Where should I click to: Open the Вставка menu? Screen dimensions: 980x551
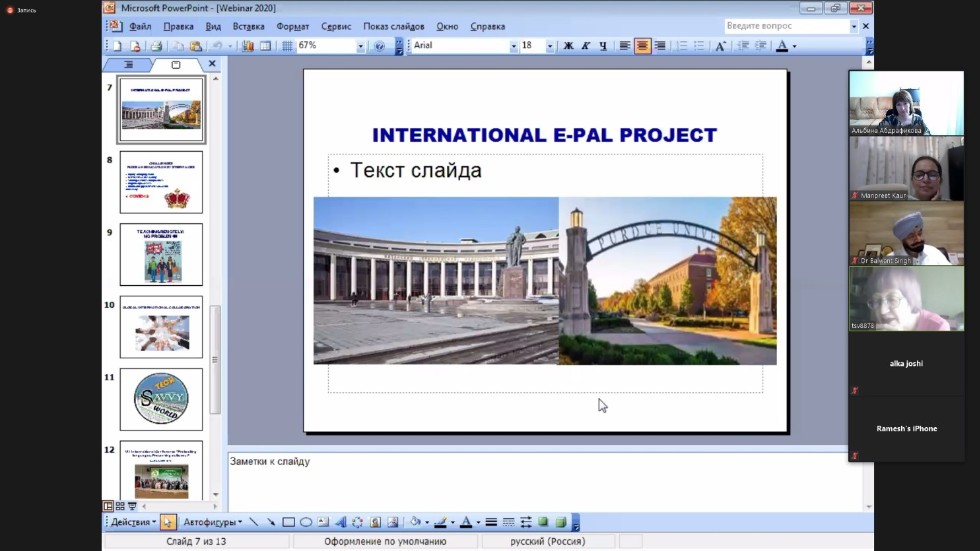coord(248,26)
